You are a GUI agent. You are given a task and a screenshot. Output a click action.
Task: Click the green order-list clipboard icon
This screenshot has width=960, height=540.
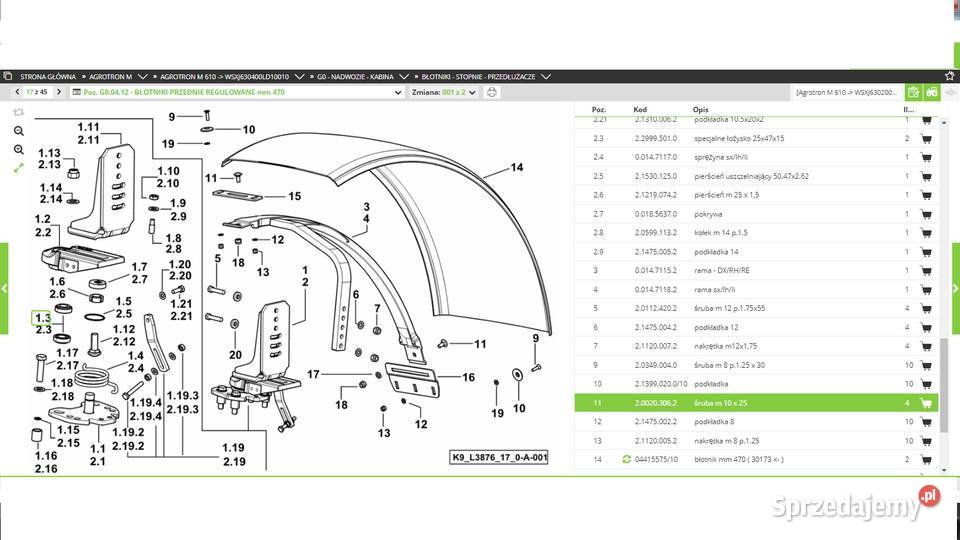[913, 92]
